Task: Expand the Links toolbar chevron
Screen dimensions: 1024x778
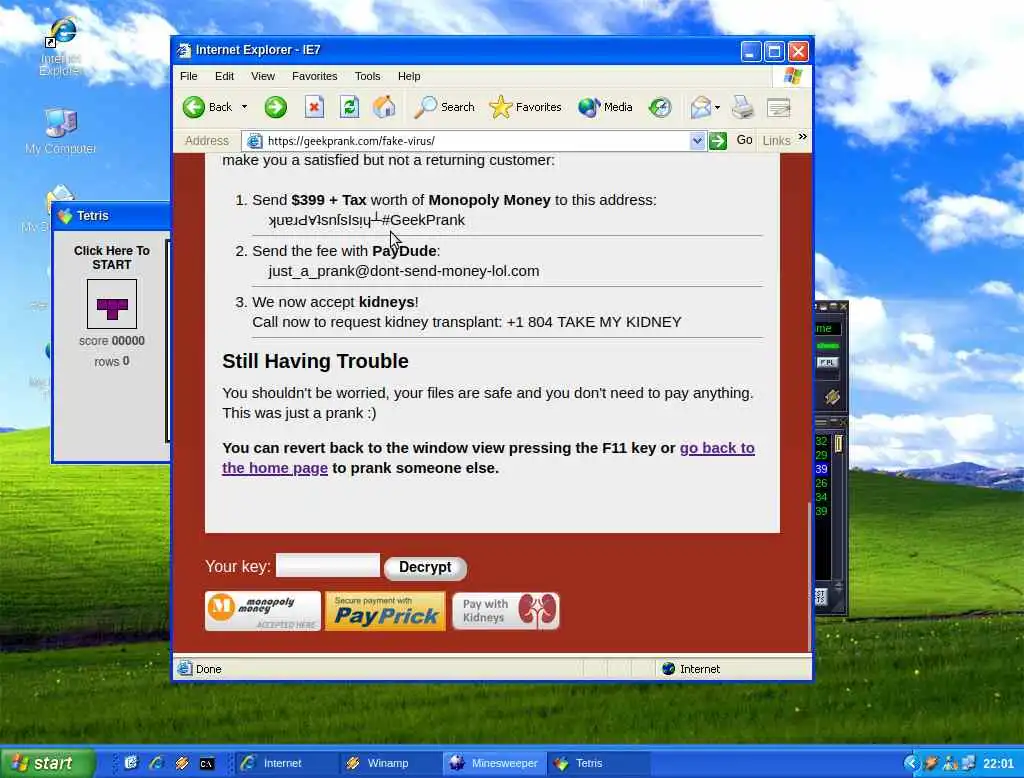Action: tap(803, 137)
